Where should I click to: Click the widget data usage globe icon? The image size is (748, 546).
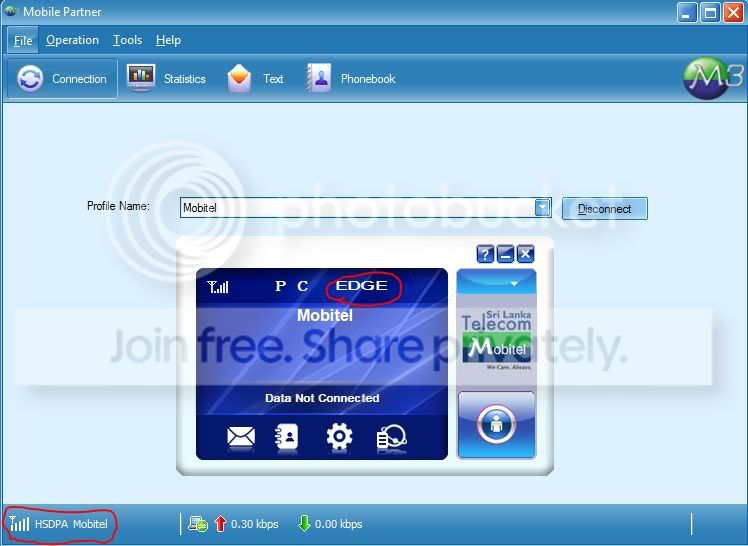pos(391,436)
